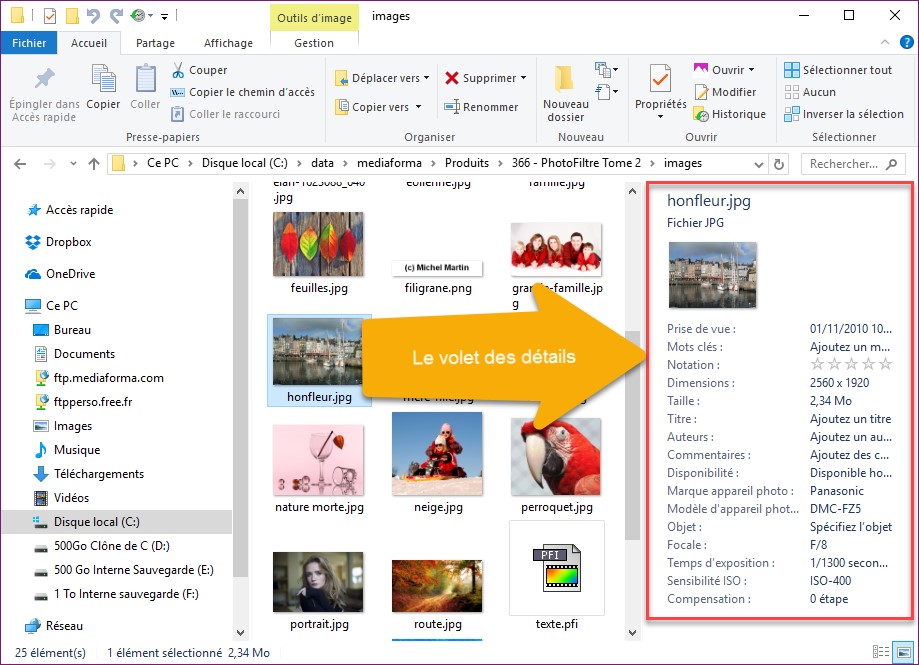The image size is (919, 665).
Task: Open the Fichier menu tab
Action: [x=29, y=43]
